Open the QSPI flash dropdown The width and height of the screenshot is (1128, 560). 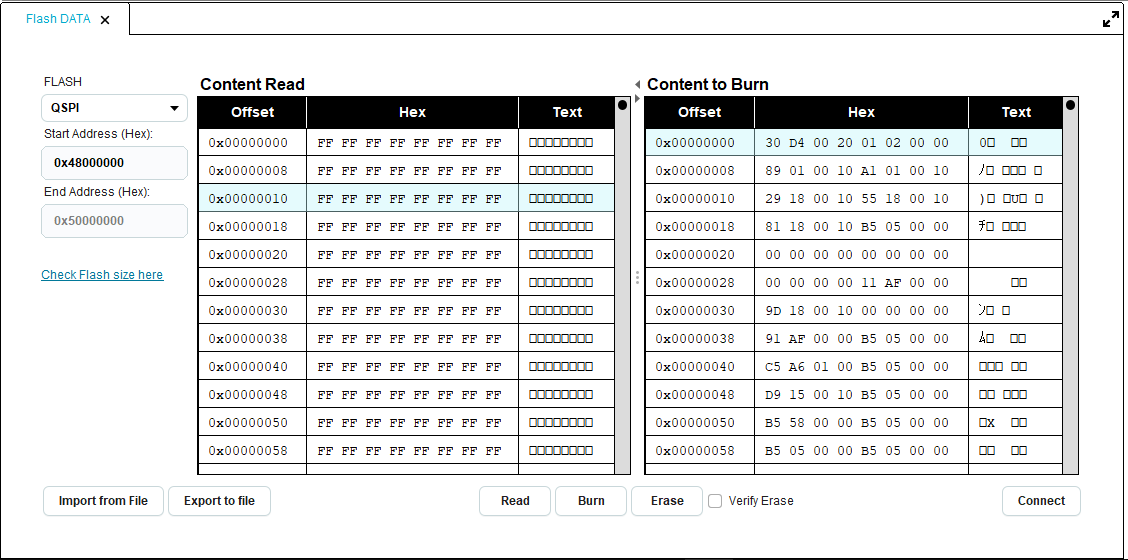[114, 108]
